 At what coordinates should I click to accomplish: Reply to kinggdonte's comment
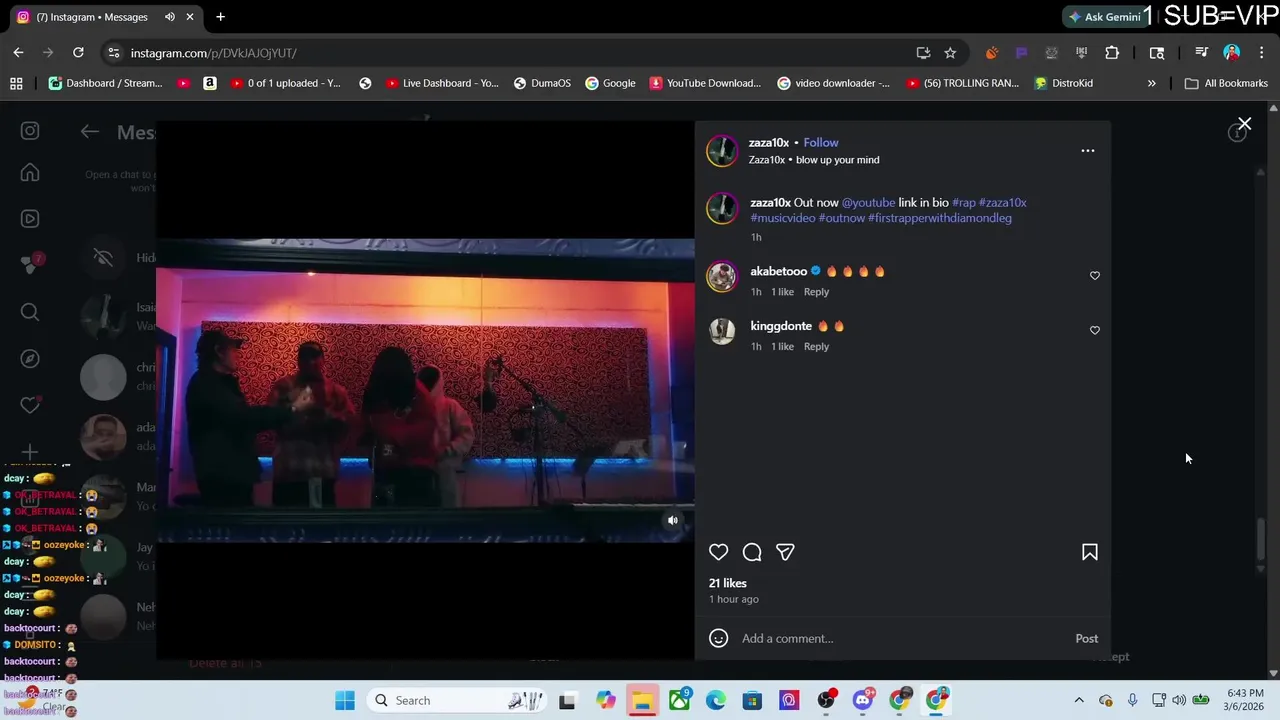[x=816, y=347]
